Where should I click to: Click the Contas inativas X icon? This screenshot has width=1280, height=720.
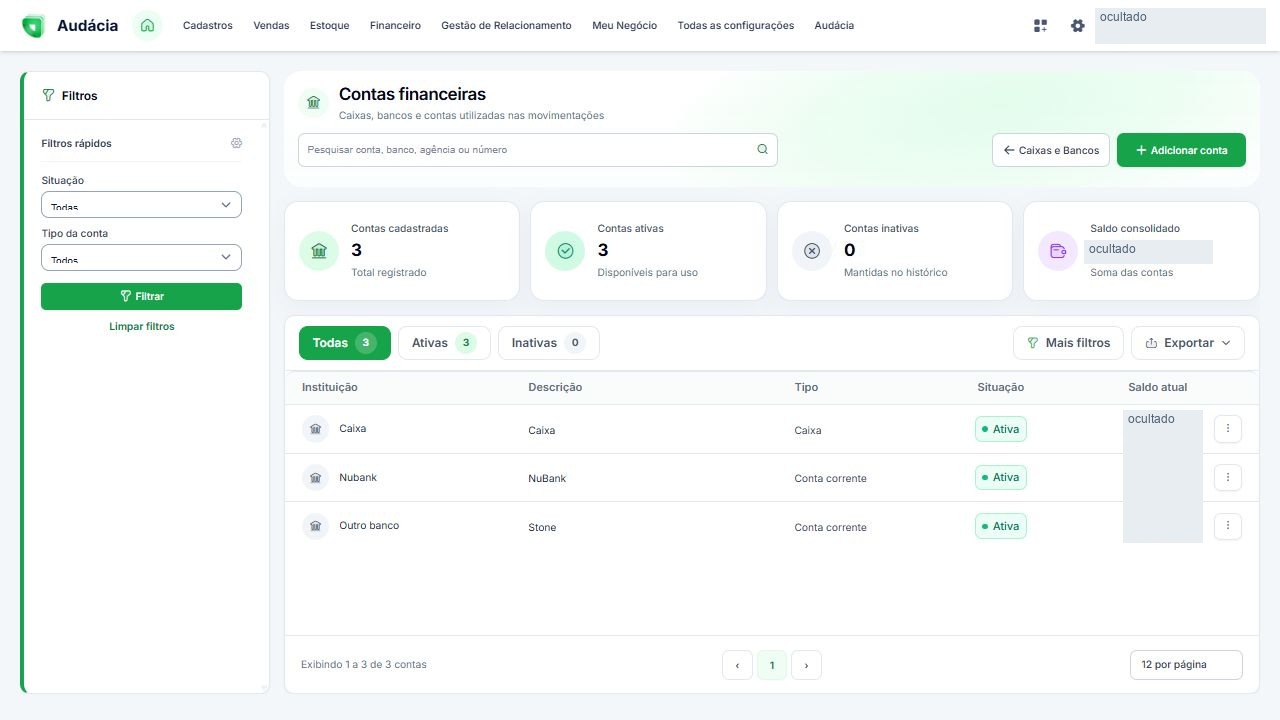[812, 251]
